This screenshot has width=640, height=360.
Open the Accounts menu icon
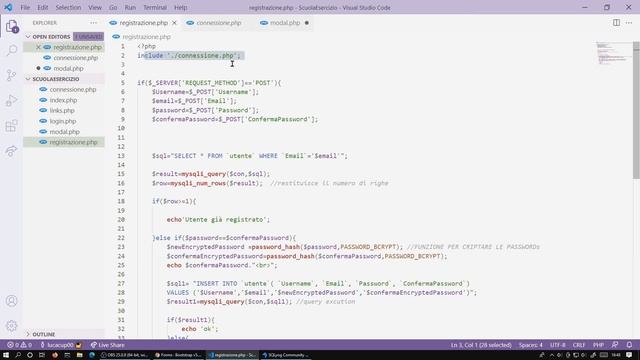12,301
